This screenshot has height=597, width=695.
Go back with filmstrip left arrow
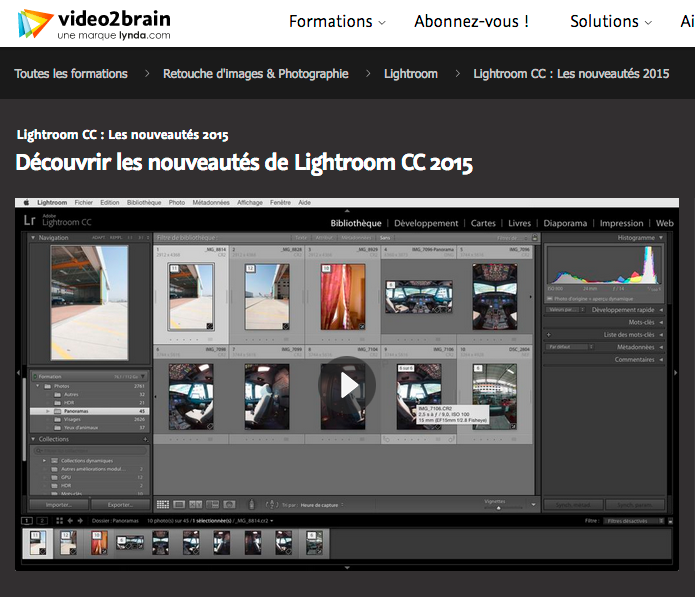click(70, 521)
